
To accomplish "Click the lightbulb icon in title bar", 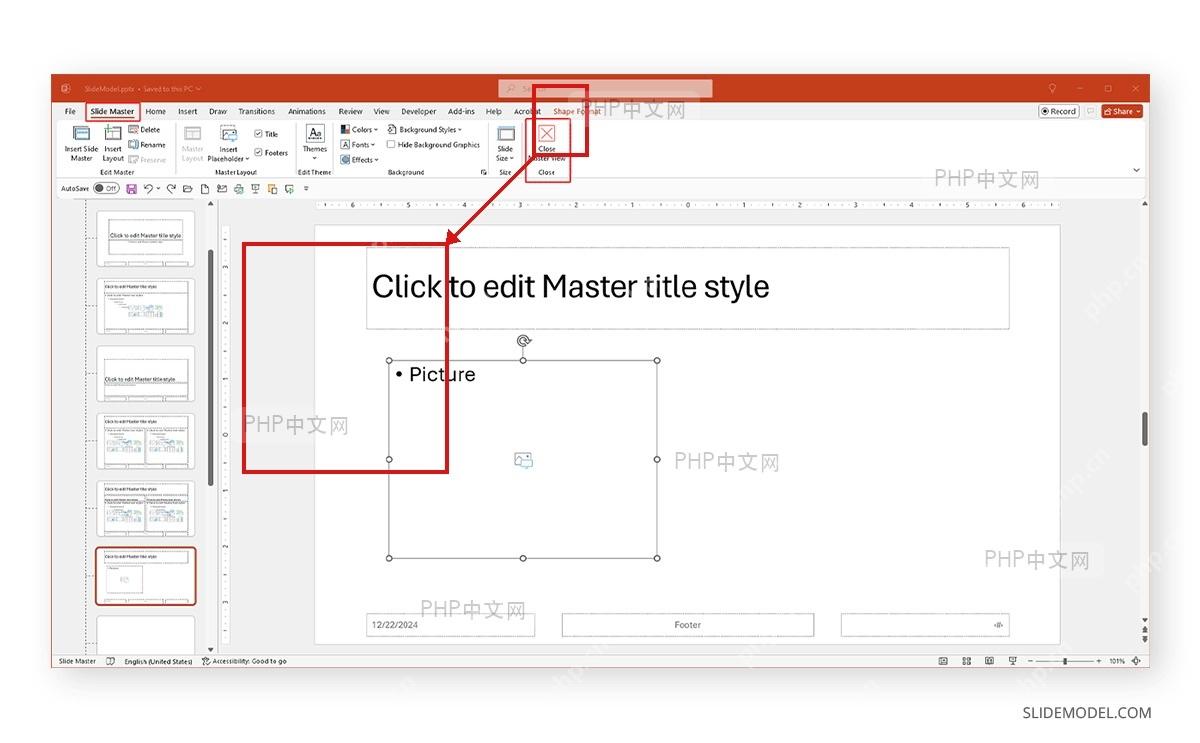I will tap(1052, 88).
